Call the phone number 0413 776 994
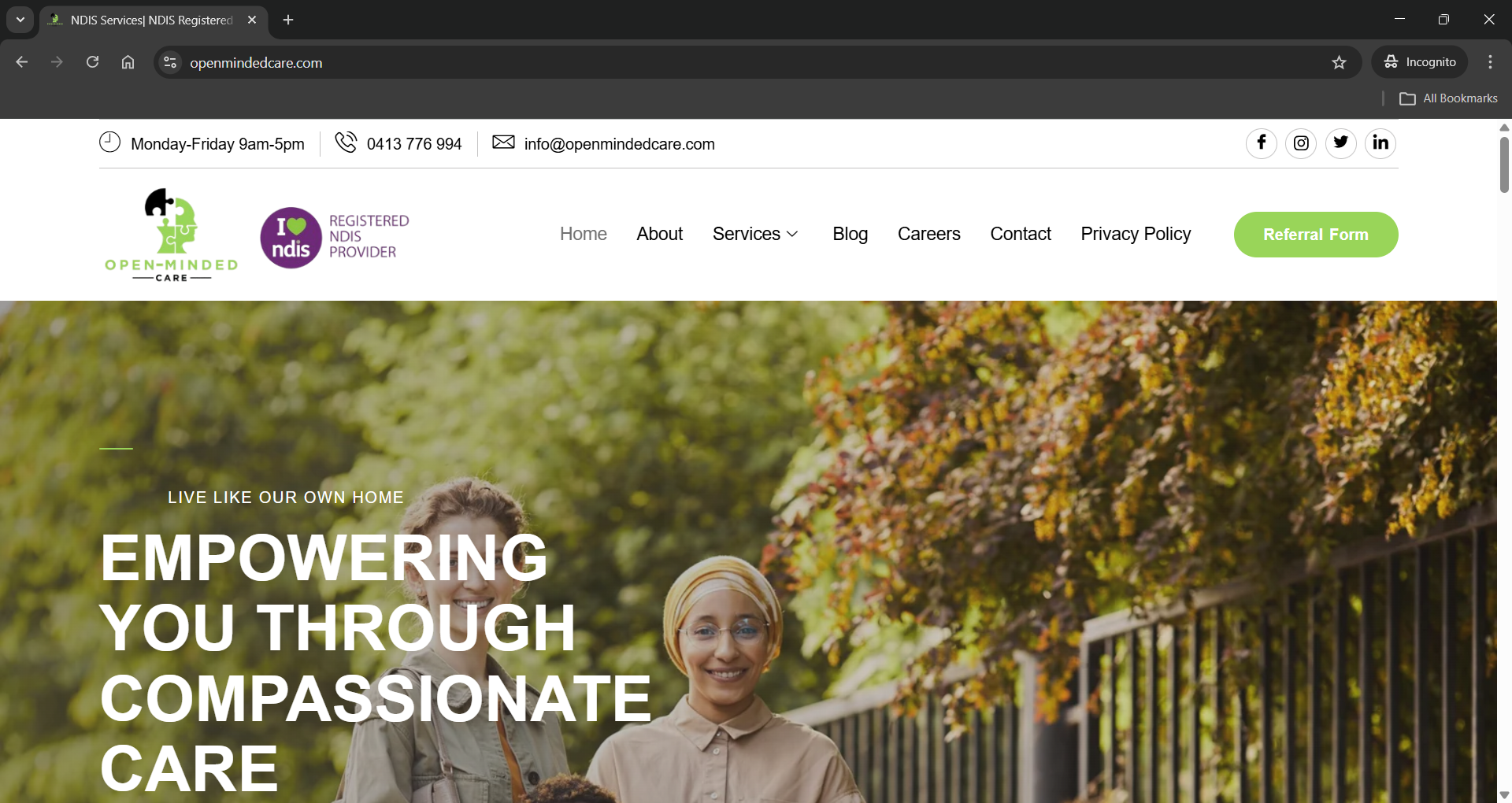This screenshot has height=803, width=1512. point(414,144)
